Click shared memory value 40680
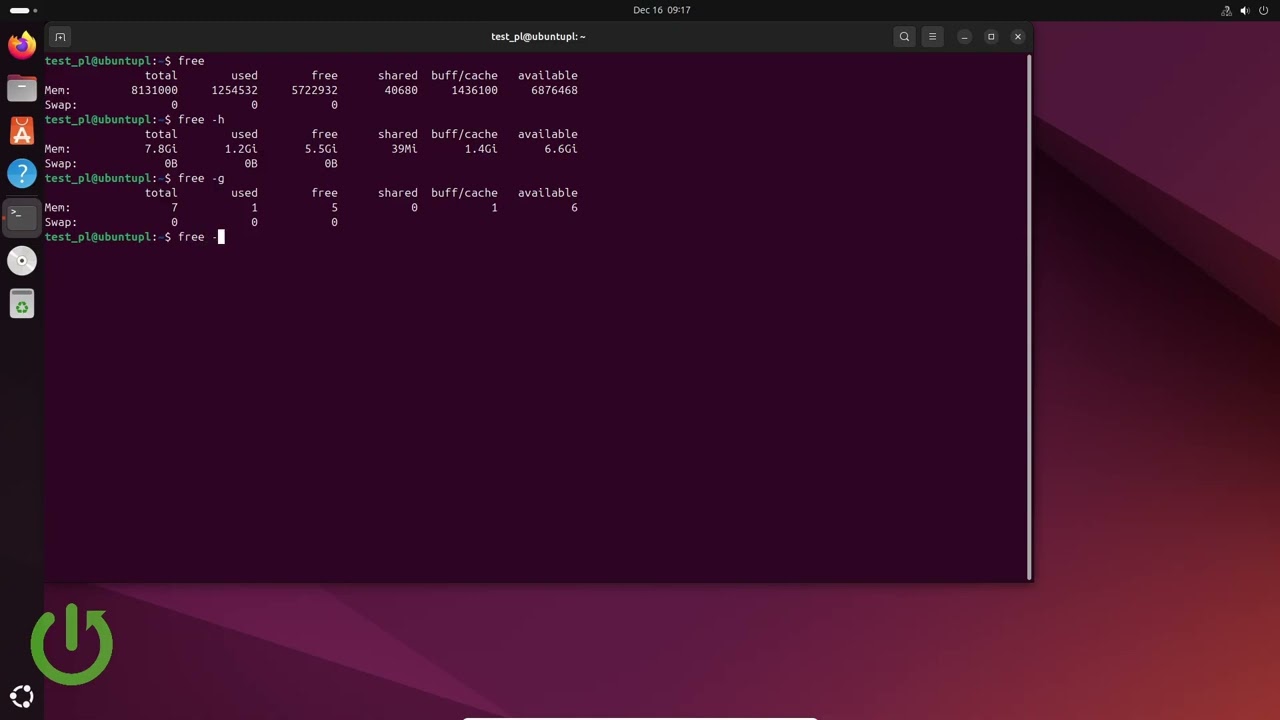Screen dimensions: 1280x720 (401, 90)
